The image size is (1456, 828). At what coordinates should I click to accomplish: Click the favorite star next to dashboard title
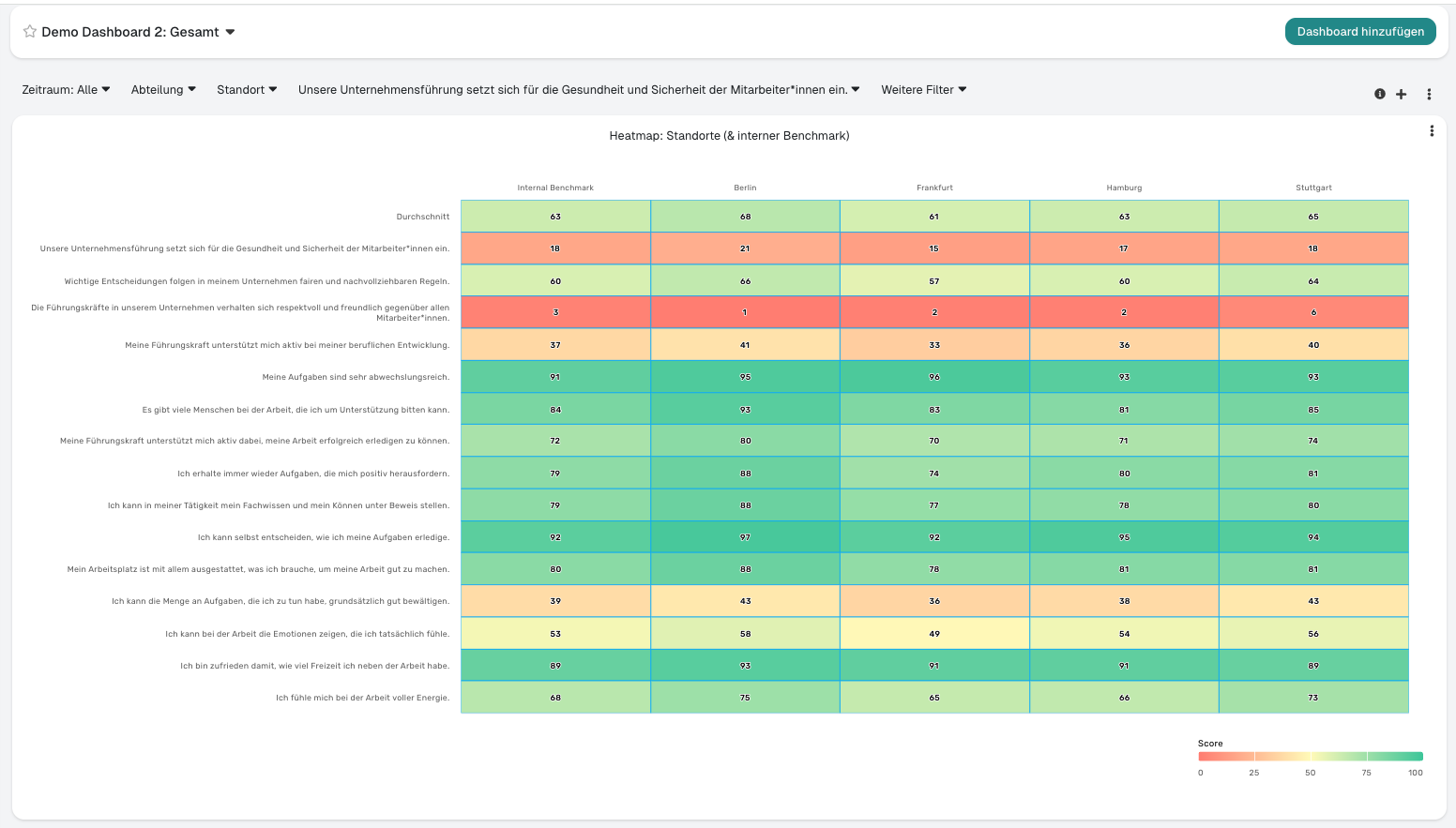point(30,32)
